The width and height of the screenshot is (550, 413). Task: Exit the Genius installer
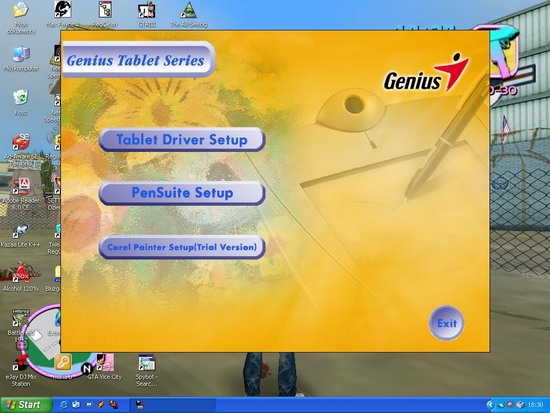tap(447, 323)
